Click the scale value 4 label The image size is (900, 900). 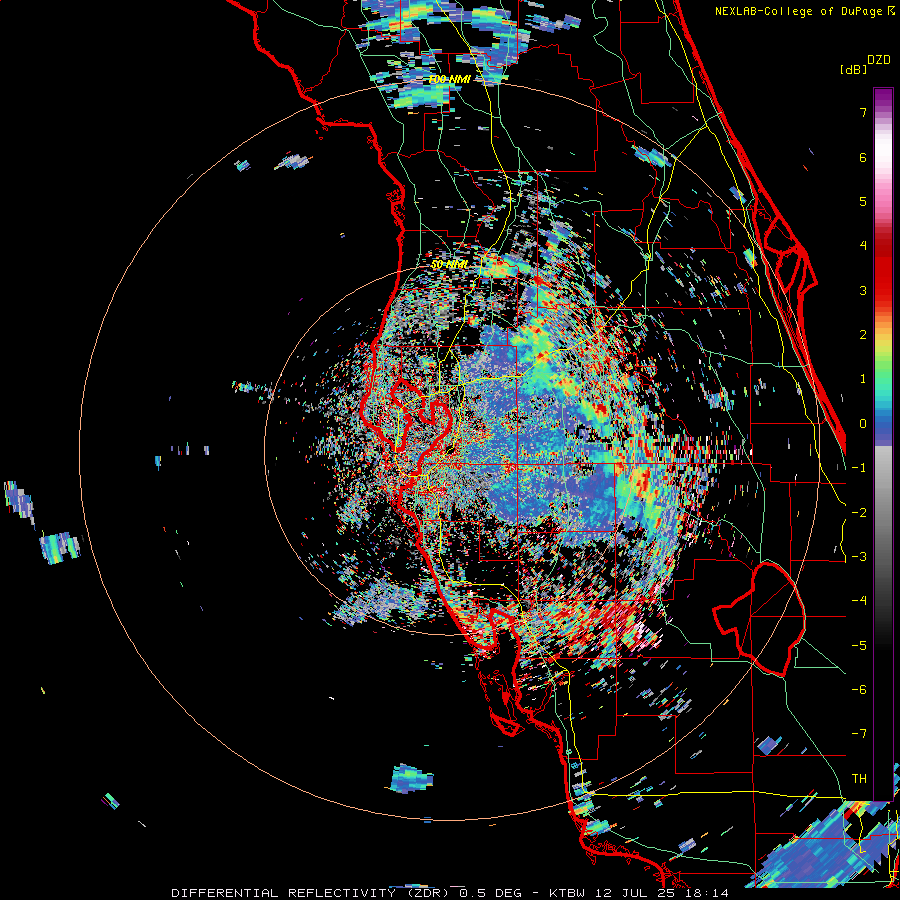coord(863,246)
